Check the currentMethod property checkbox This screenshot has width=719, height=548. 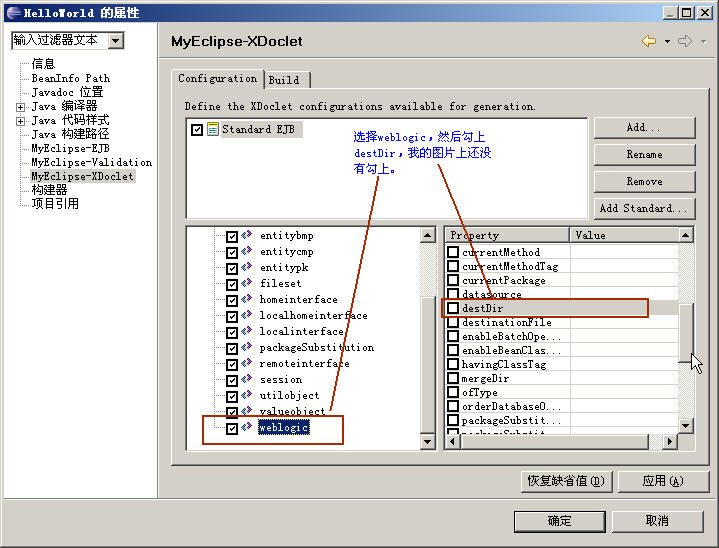click(453, 252)
